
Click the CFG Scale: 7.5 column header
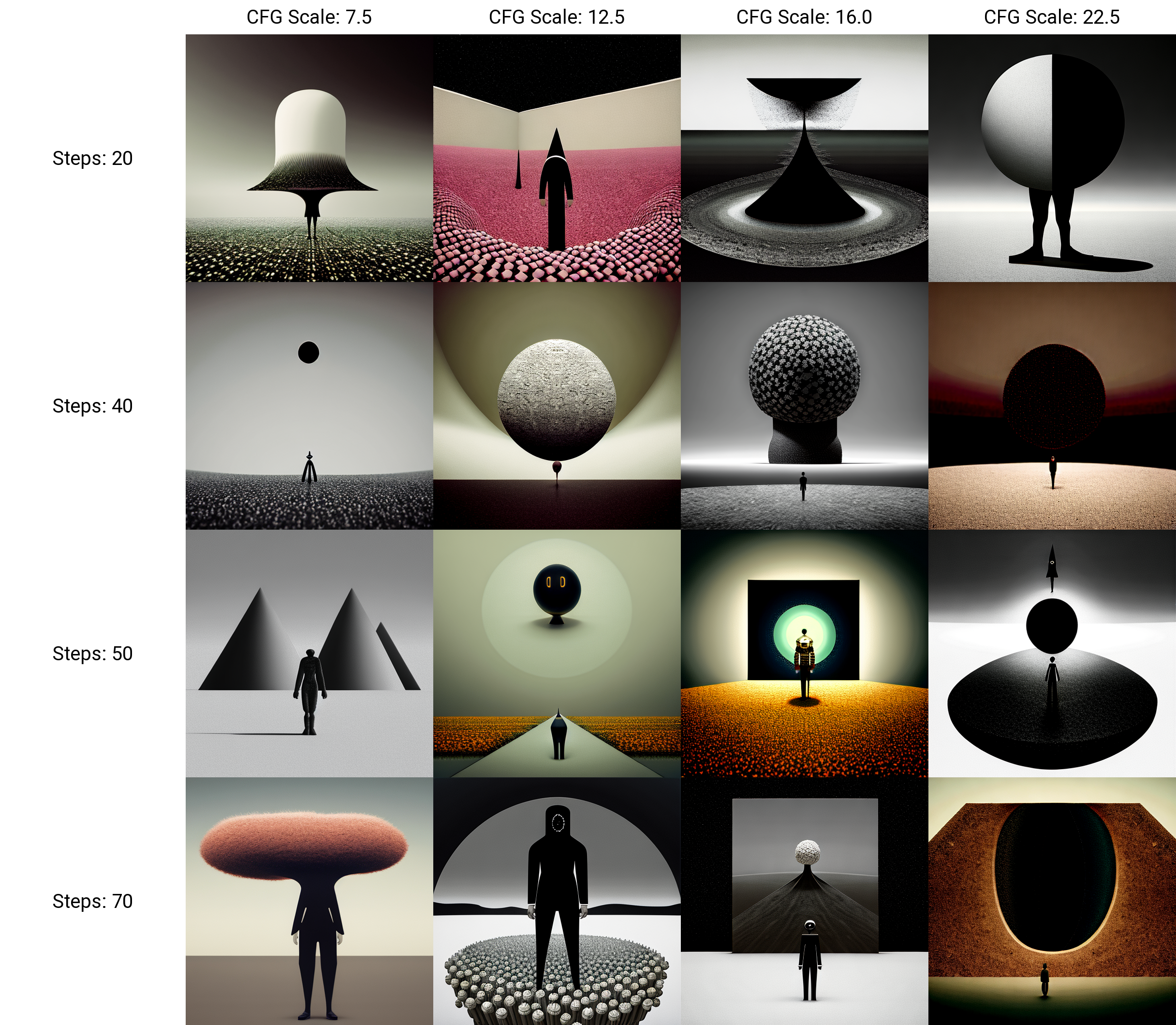pos(309,17)
